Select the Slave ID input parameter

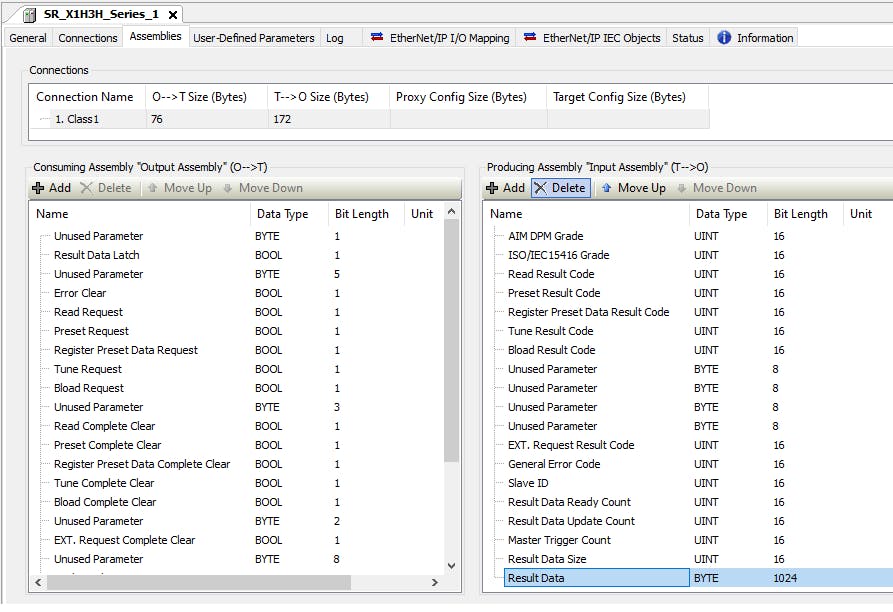coord(528,483)
